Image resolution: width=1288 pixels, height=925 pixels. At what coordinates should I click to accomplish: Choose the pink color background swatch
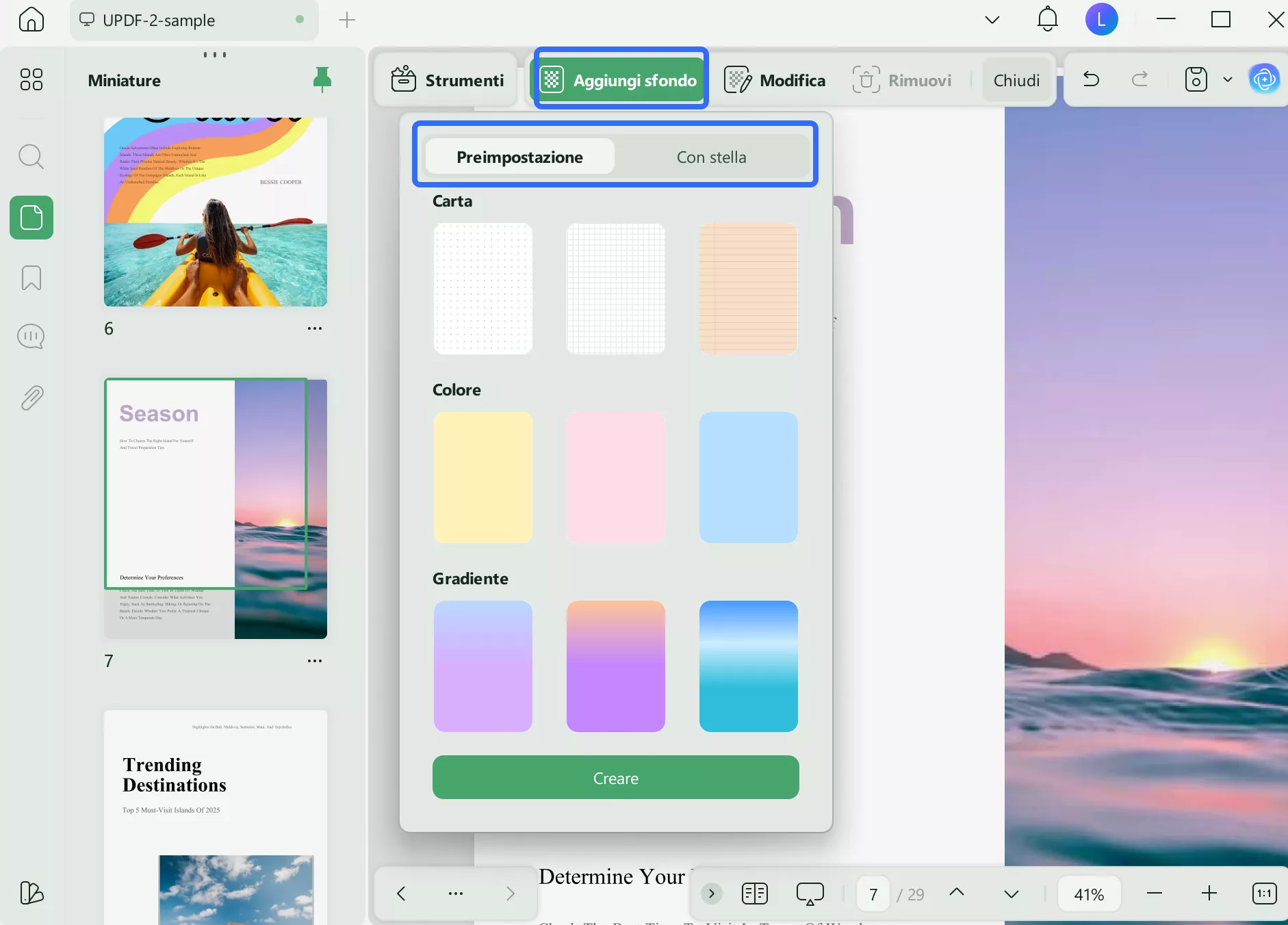click(x=615, y=478)
